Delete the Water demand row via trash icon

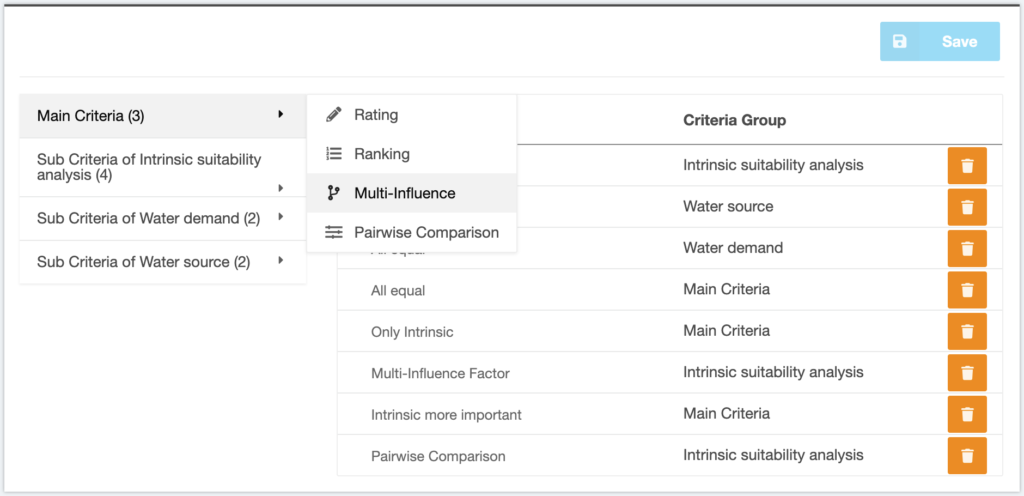click(967, 249)
